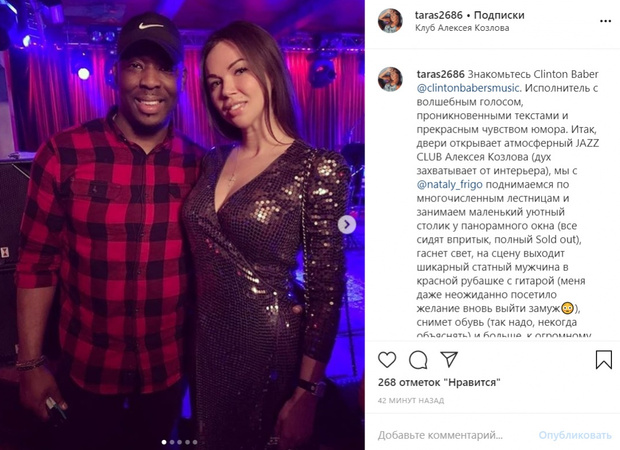Open location Клуб Алексея Козлова
Viewport: 620px width, 450px height.
point(462,28)
